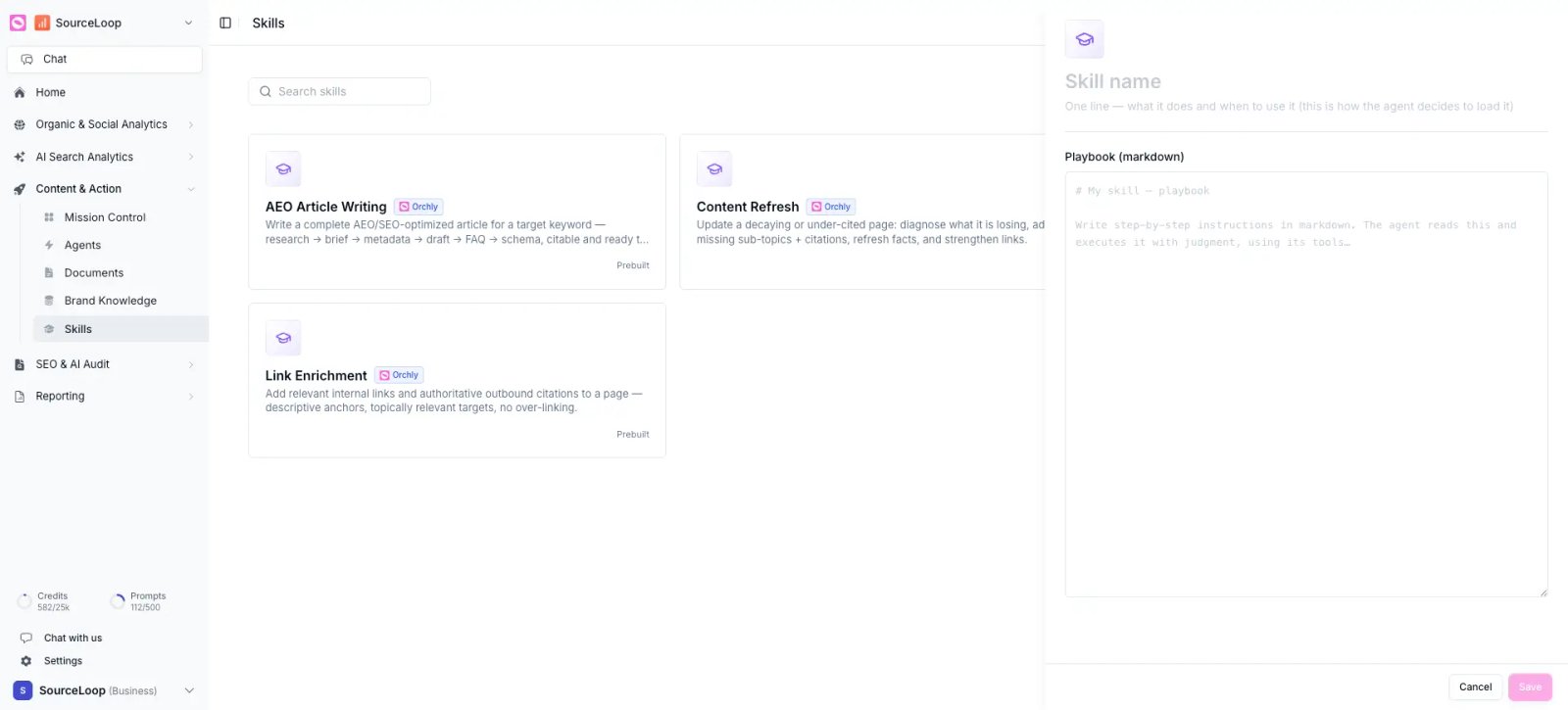1568x710 pixels.
Task: Click the skill icon in new skill panel
Action: [x=1084, y=39]
